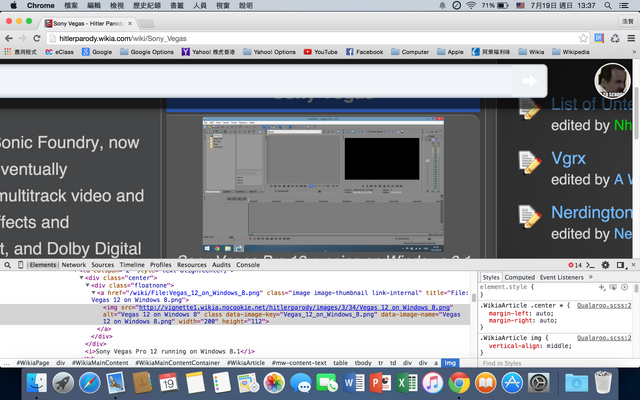Select tbody in the breadcrumb bar

point(362,362)
